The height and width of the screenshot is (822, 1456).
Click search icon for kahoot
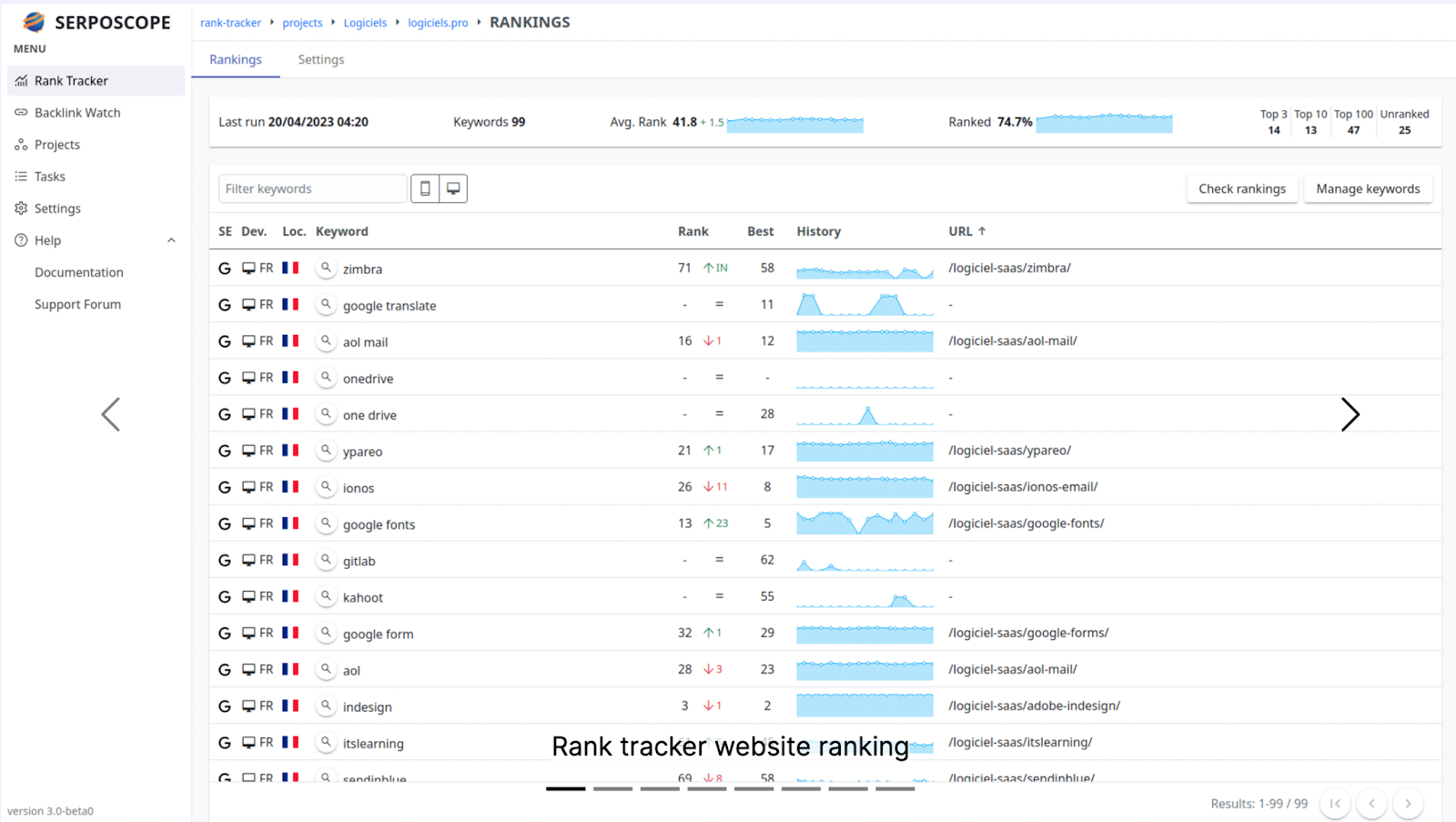(326, 595)
